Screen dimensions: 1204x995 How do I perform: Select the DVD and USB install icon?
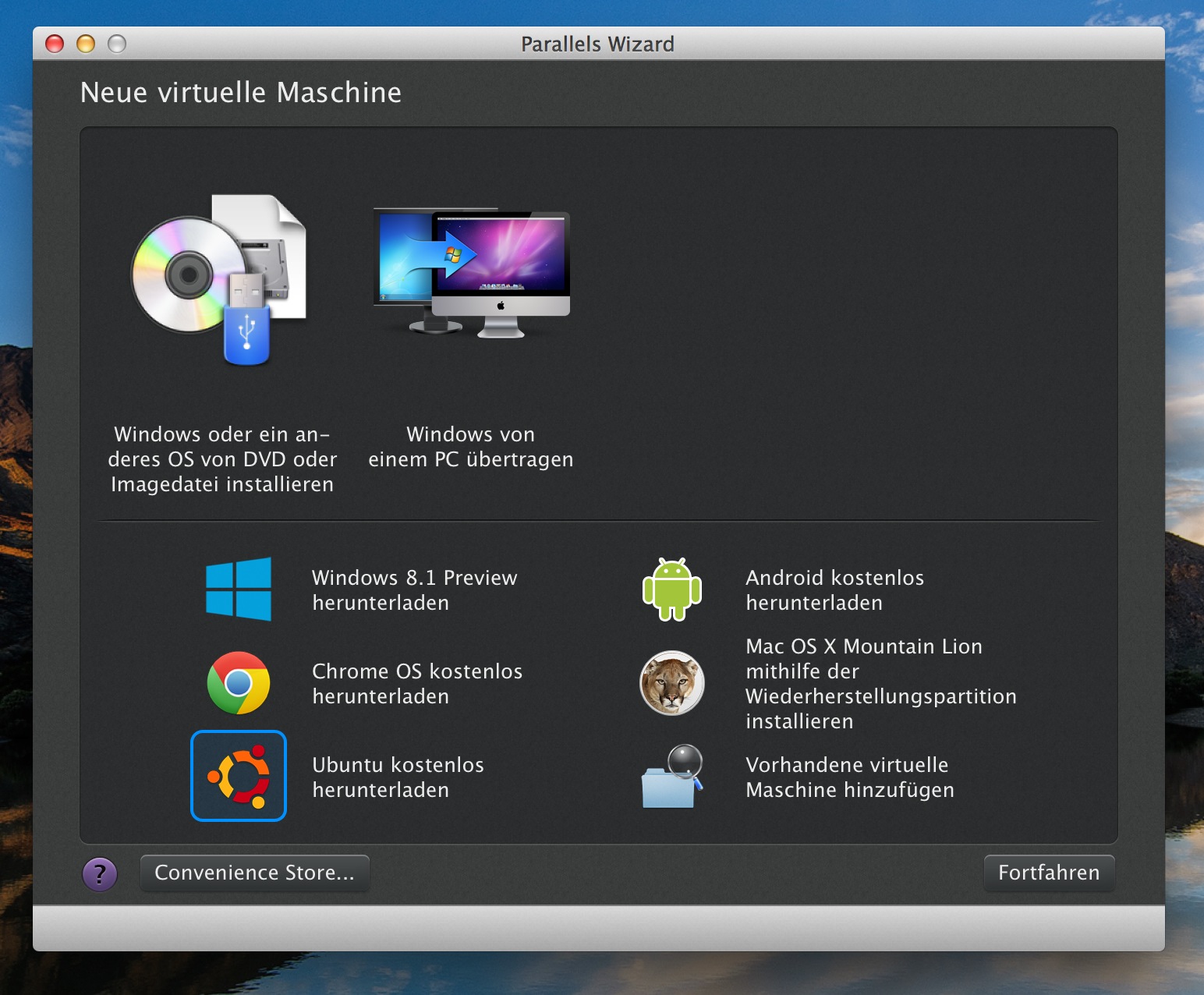pyautogui.click(x=220, y=279)
